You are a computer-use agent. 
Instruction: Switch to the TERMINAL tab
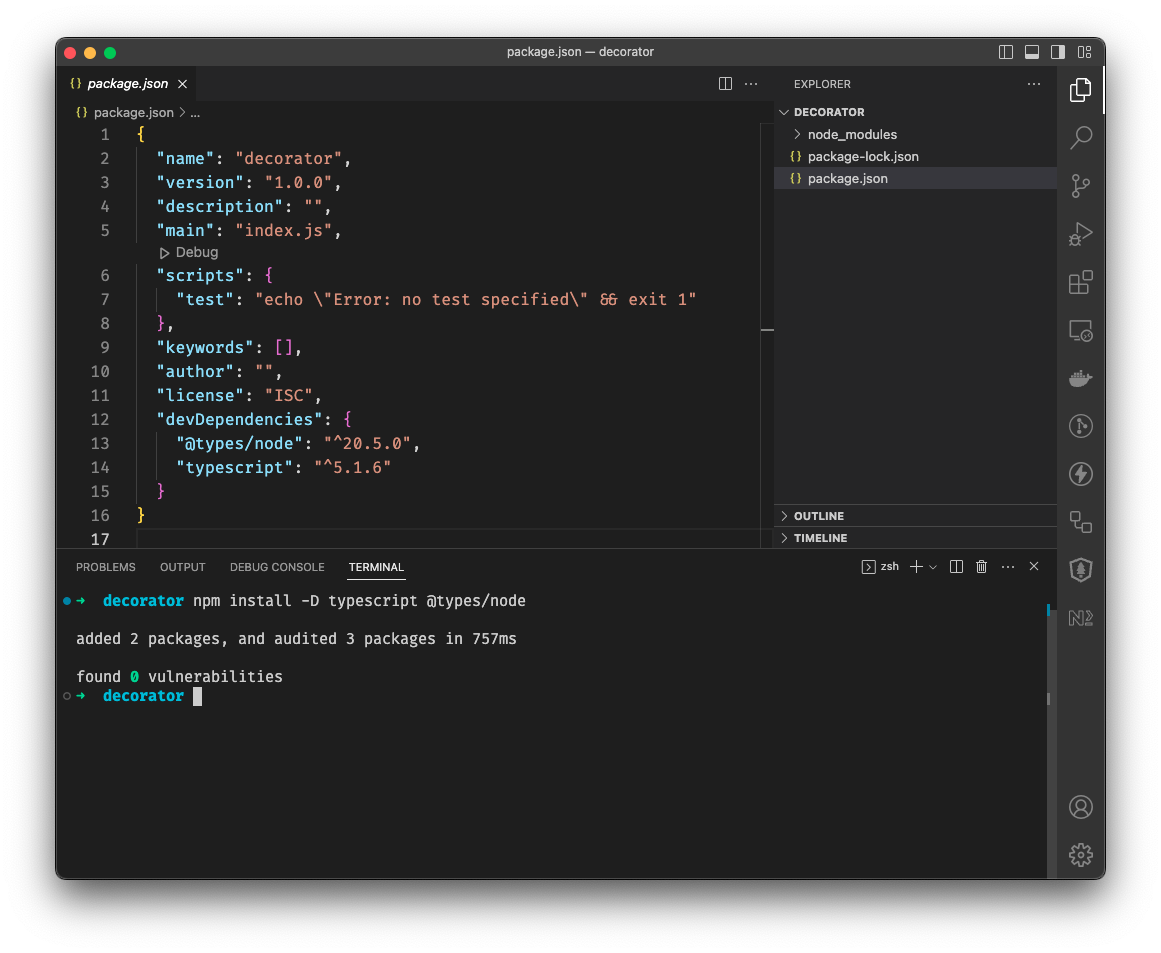point(376,566)
